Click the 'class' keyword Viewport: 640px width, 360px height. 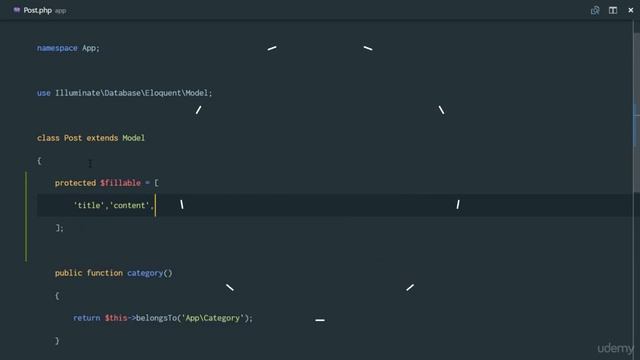click(48, 138)
